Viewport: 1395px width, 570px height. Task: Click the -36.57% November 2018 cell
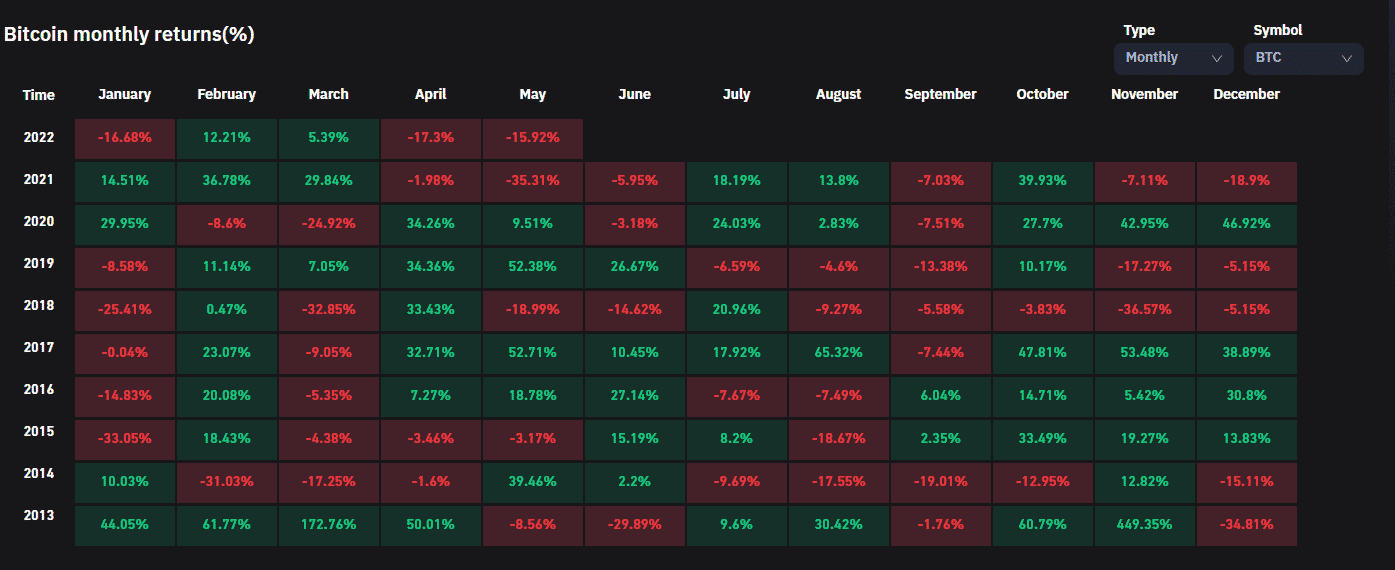pyautogui.click(x=1144, y=310)
